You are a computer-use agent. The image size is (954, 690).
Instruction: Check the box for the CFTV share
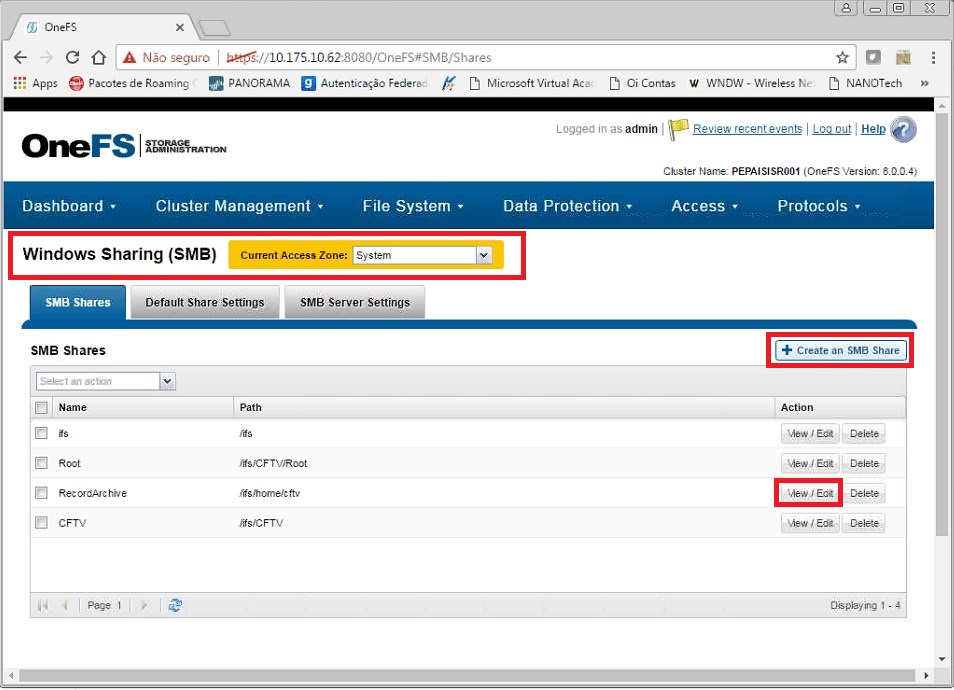[41, 522]
